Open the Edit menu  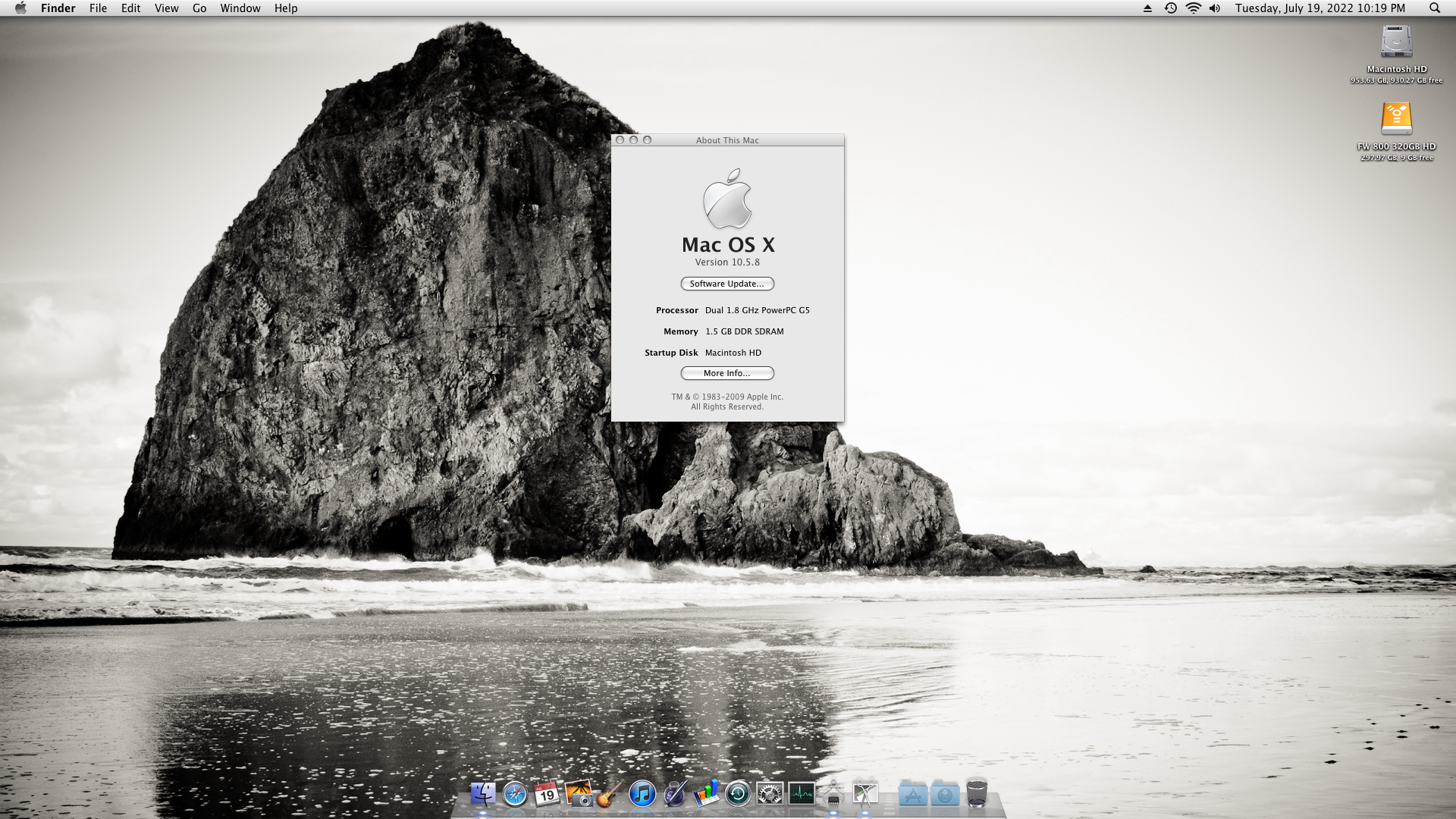[x=130, y=8]
